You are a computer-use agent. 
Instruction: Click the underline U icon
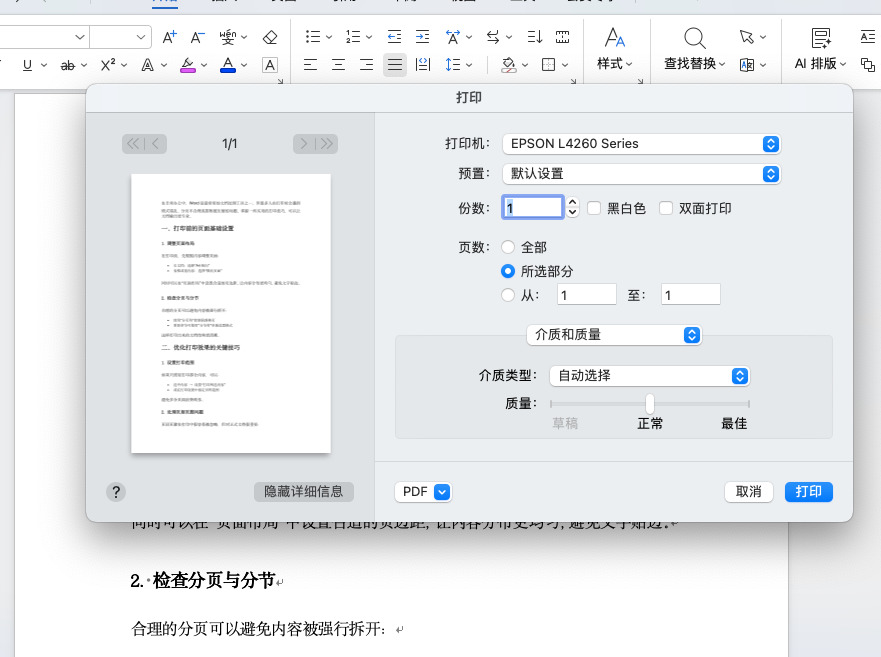point(27,65)
